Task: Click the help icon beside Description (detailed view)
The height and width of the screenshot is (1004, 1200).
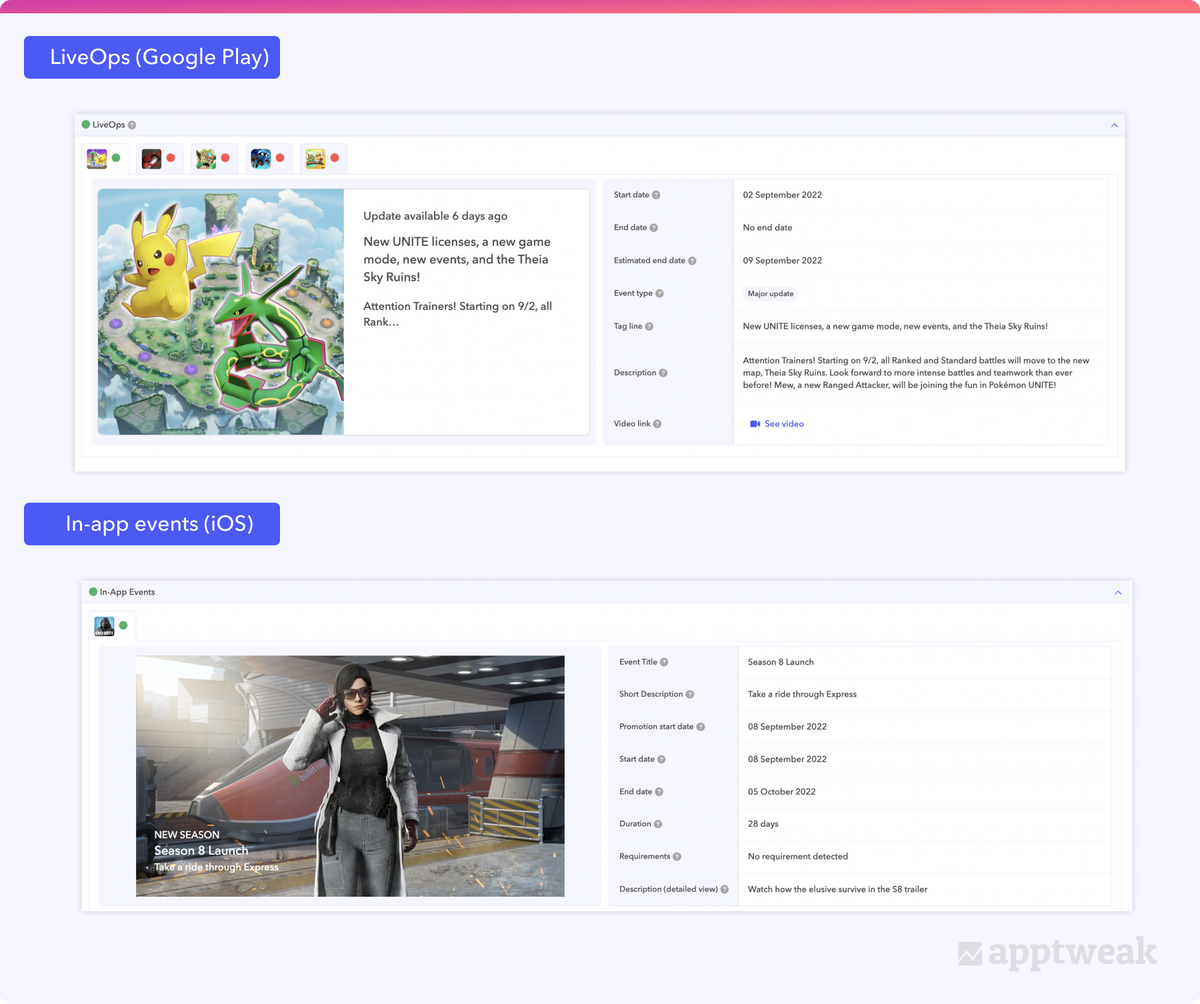Action: [724, 889]
